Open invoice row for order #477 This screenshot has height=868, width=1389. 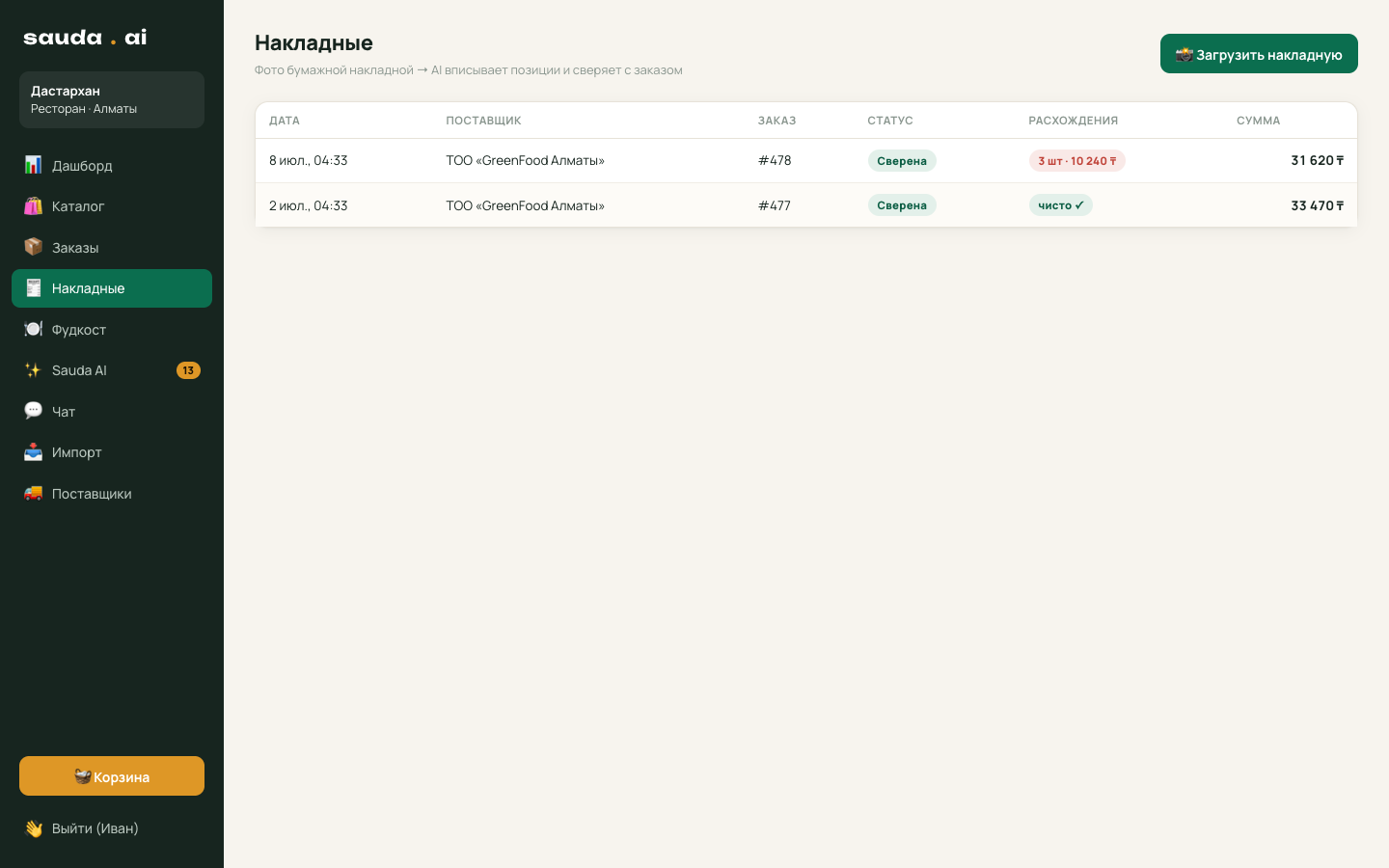[x=806, y=205]
